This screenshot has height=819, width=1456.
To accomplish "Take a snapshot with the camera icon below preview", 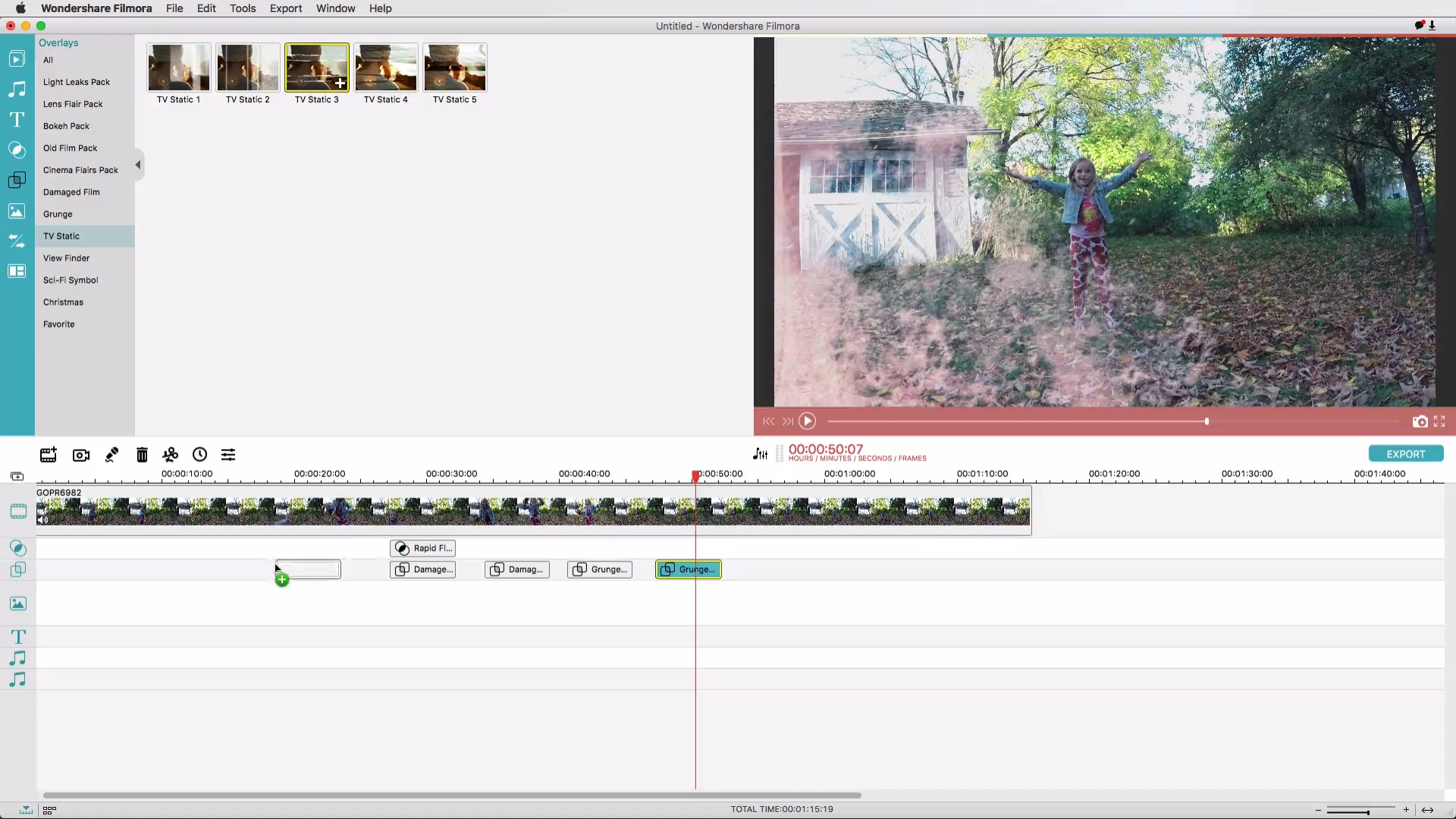I will click(1420, 422).
